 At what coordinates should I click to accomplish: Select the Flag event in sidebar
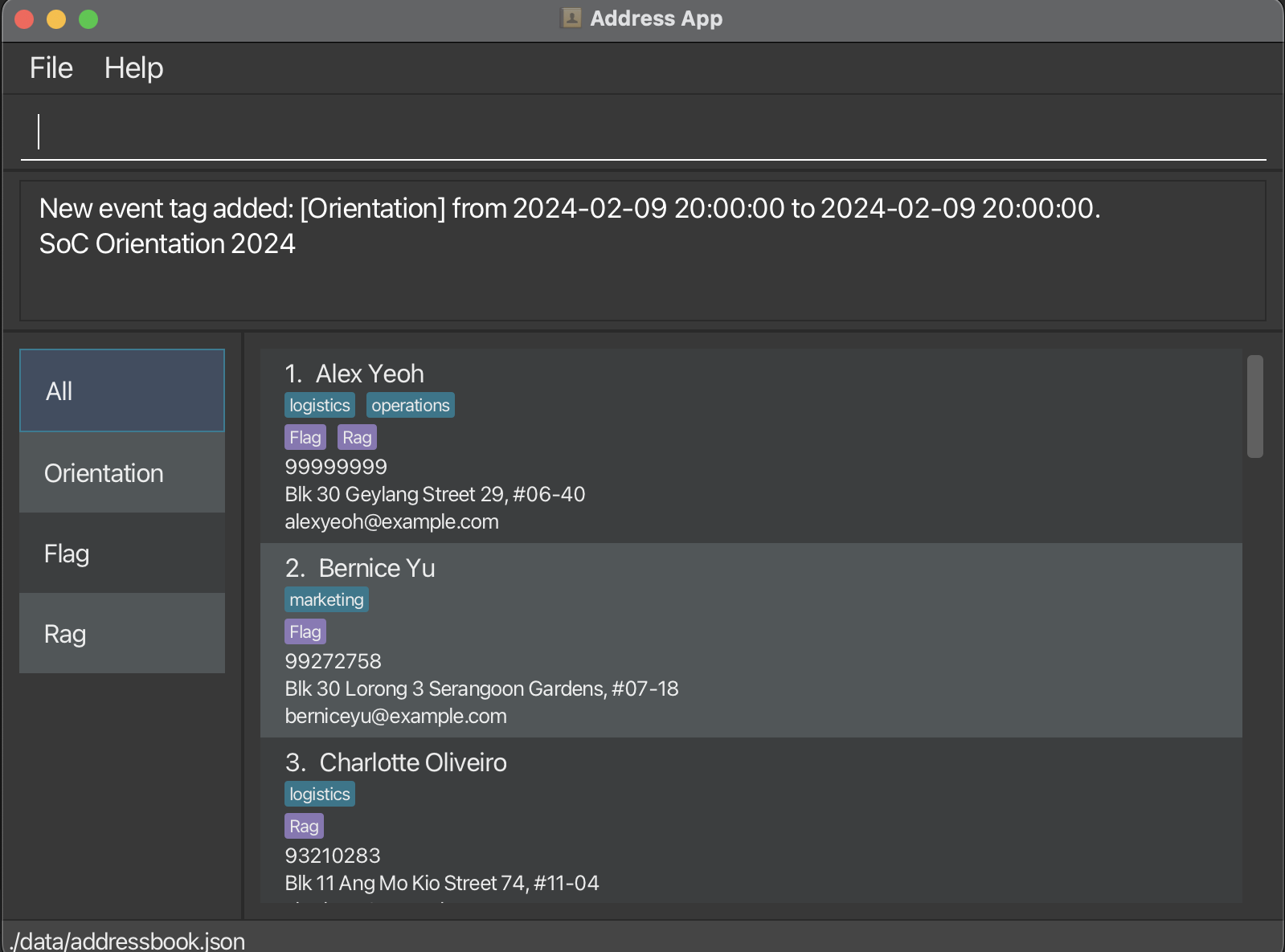[122, 554]
